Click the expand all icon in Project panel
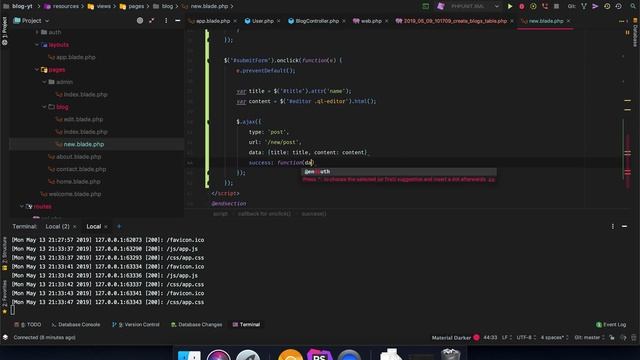Image resolution: width=640 pixels, height=360 pixels. [152, 20]
